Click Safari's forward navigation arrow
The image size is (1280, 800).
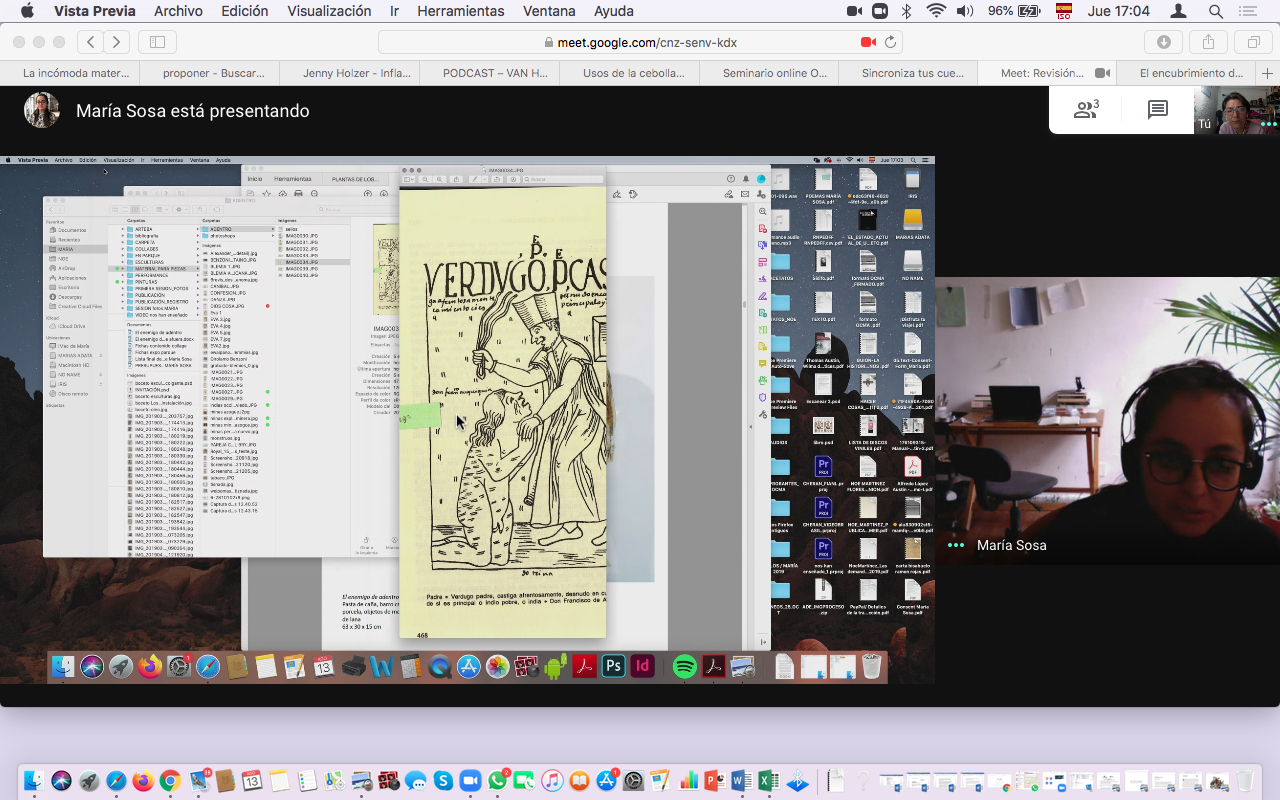point(117,42)
